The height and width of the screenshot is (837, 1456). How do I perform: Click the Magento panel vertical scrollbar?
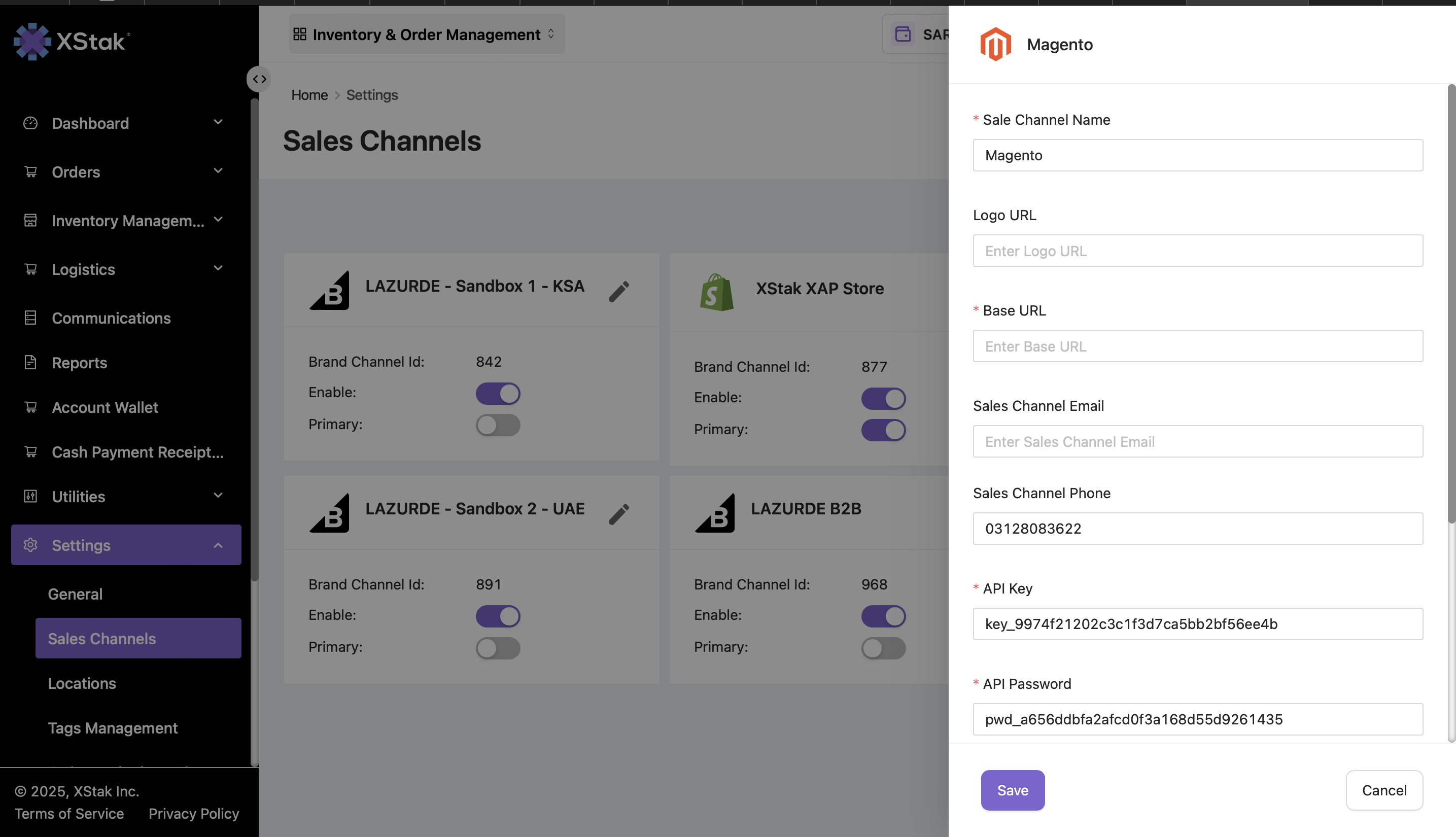tap(1450, 305)
